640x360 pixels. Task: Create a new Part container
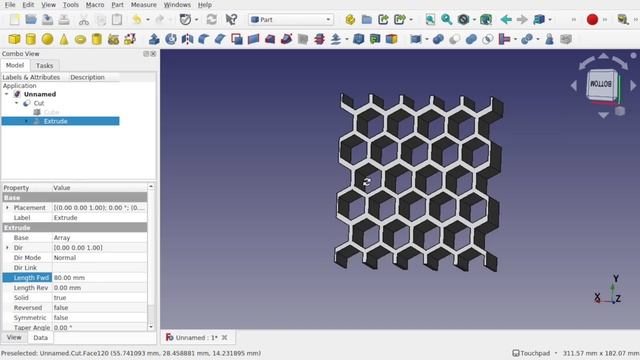350,20
